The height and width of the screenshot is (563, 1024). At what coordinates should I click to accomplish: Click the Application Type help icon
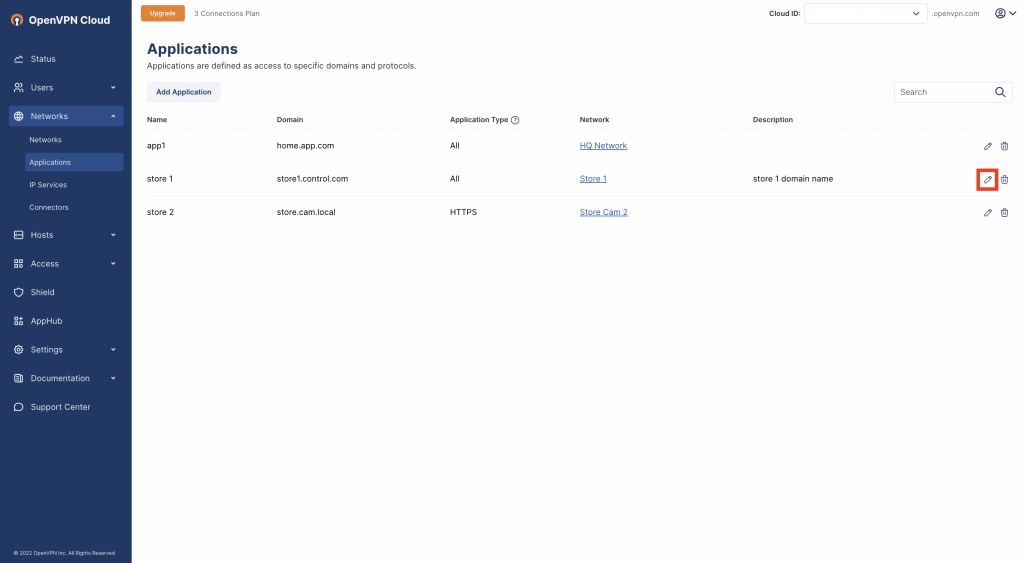515,120
